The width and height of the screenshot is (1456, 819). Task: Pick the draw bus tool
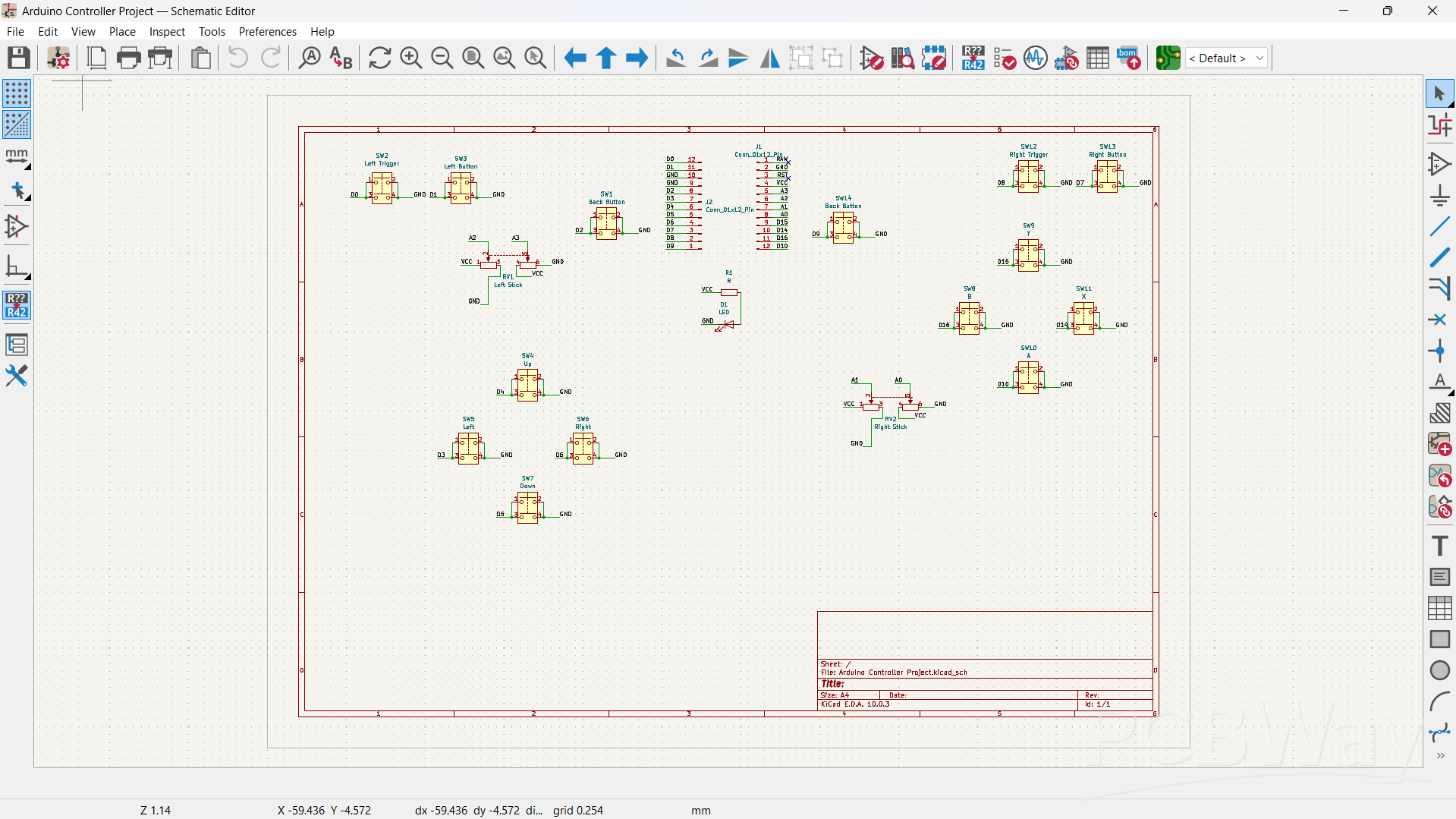coord(1439,258)
